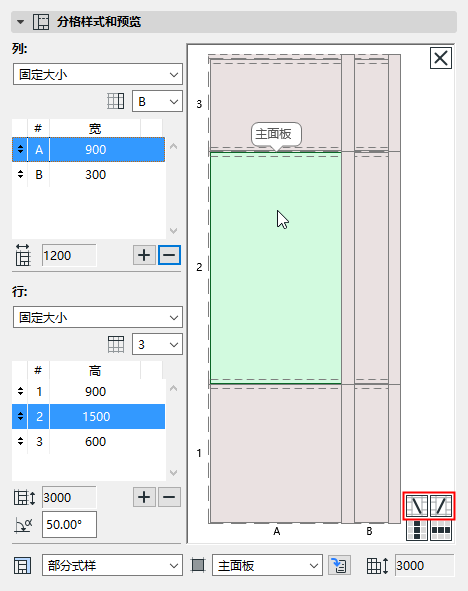Click the backslash diagonal pattern icon
The height and width of the screenshot is (591, 468).
pyautogui.click(x=417, y=506)
